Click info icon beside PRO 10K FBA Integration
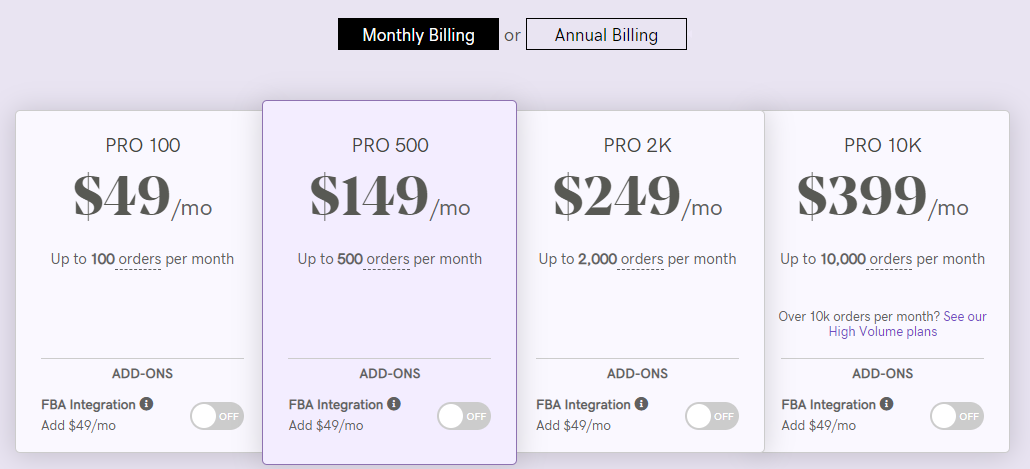 887,404
